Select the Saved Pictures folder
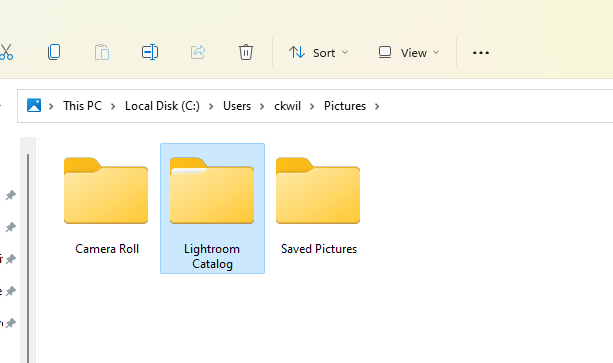The height and width of the screenshot is (363, 613). [319, 206]
